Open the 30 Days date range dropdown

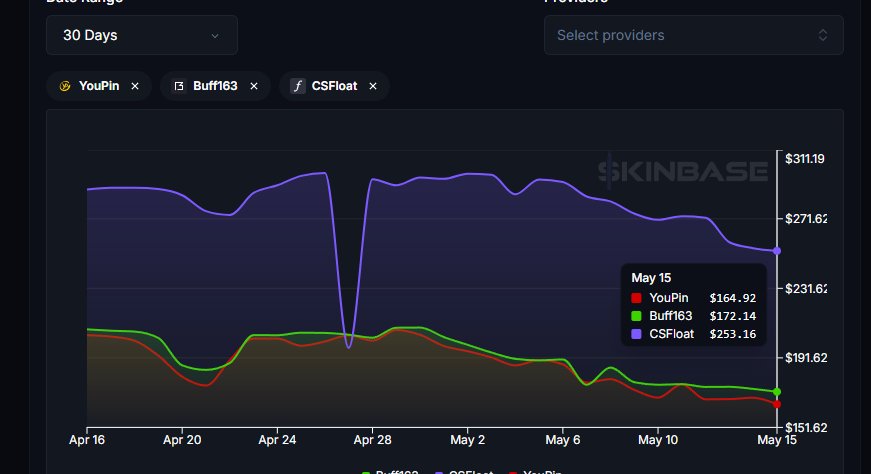tap(142, 35)
